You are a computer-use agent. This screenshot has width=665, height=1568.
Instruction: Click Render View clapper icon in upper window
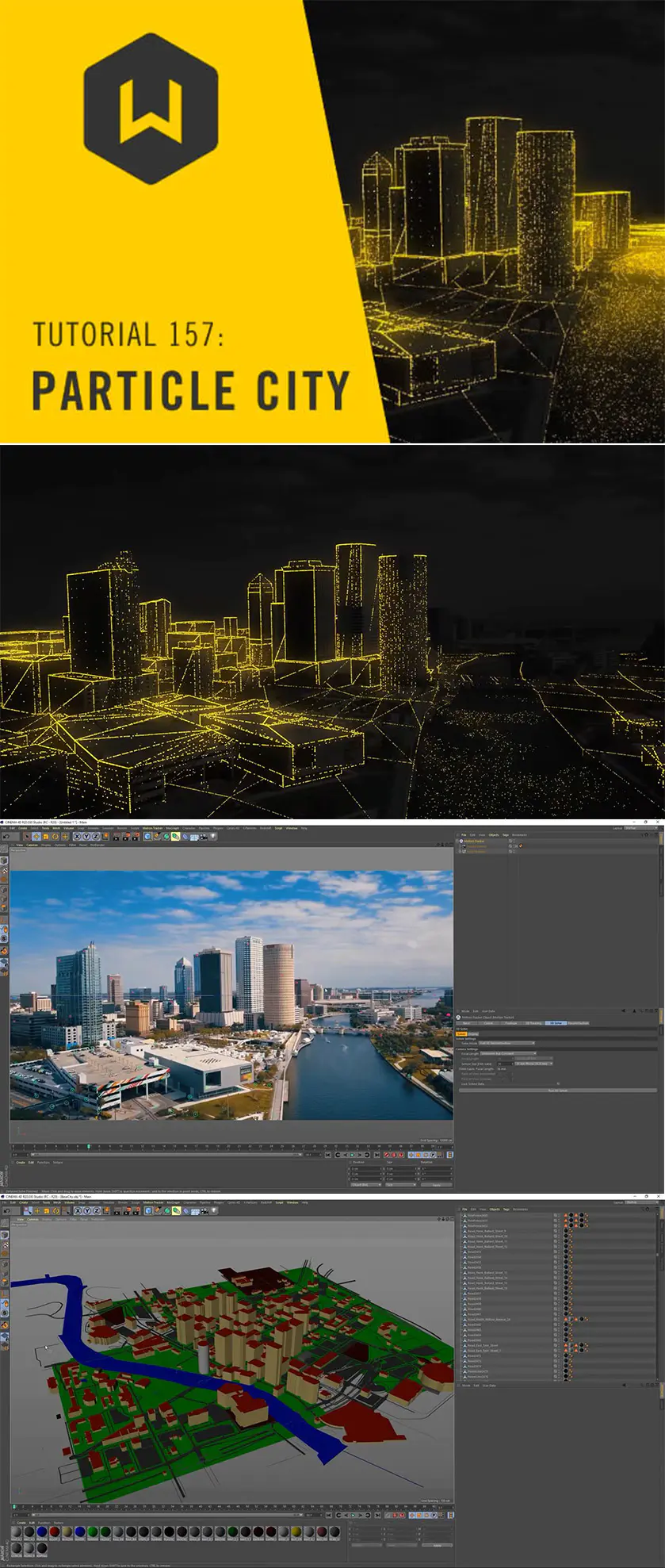(117, 837)
